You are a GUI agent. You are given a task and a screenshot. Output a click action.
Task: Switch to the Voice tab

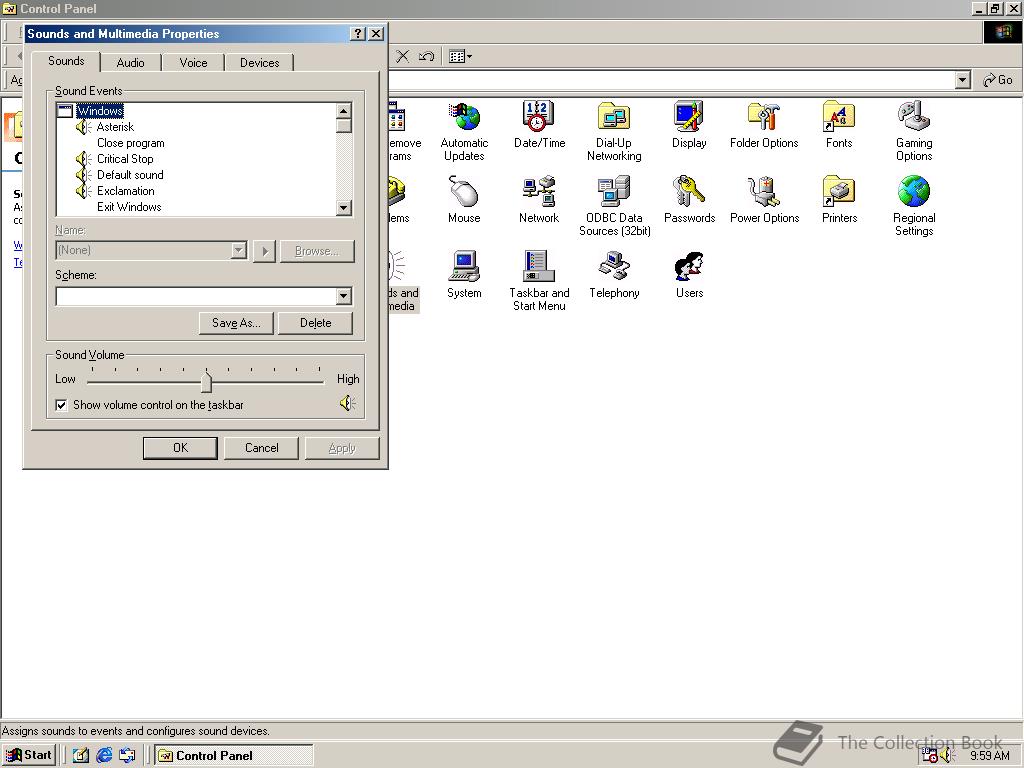(x=193, y=63)
